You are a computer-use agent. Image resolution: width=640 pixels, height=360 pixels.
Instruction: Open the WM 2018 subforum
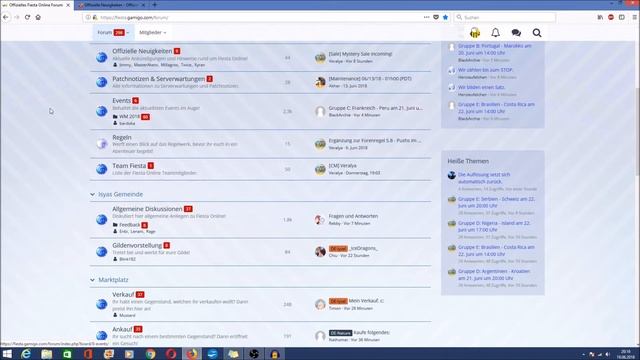(129, 117)
